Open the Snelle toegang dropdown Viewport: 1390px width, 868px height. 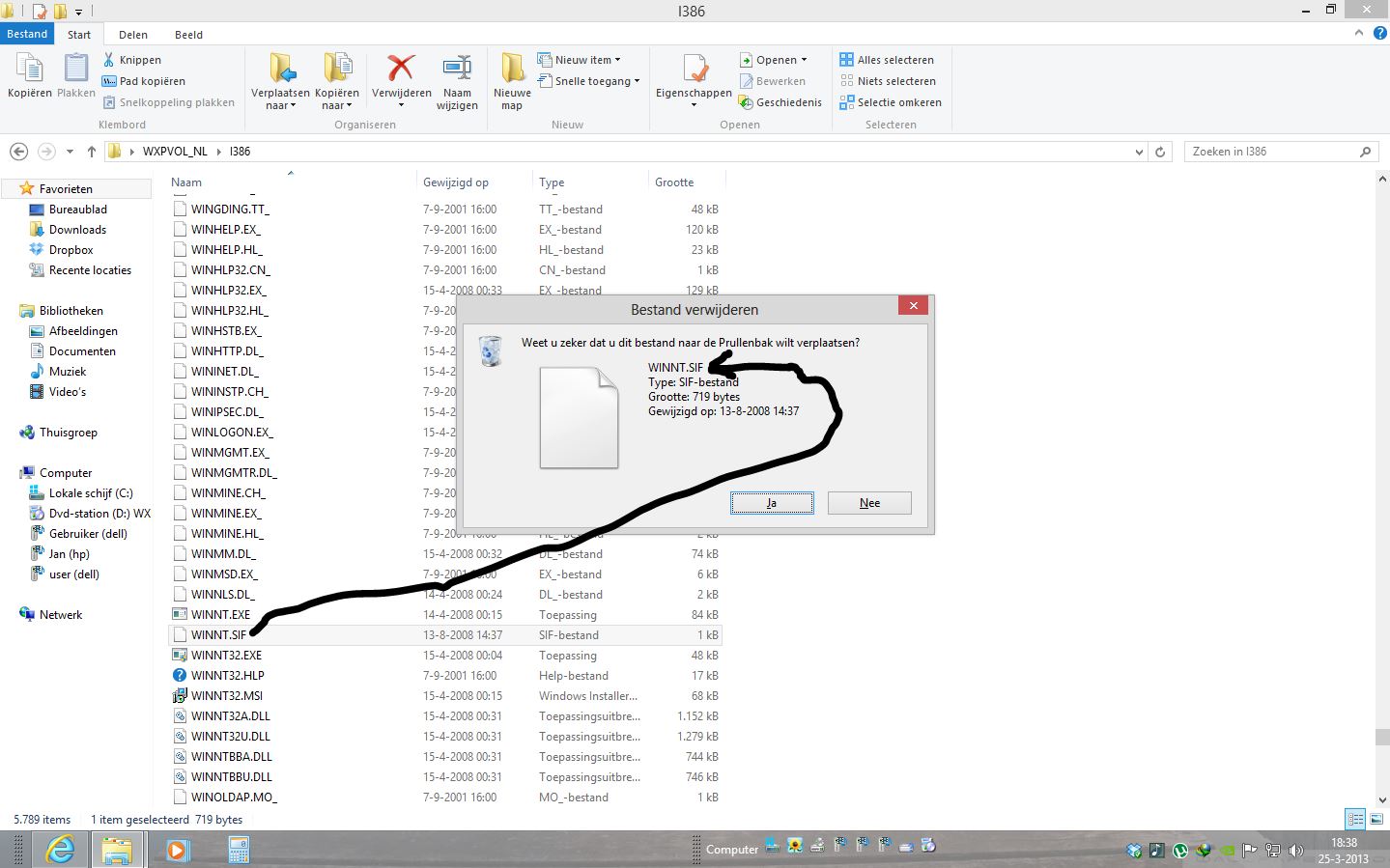click(588, 81)
